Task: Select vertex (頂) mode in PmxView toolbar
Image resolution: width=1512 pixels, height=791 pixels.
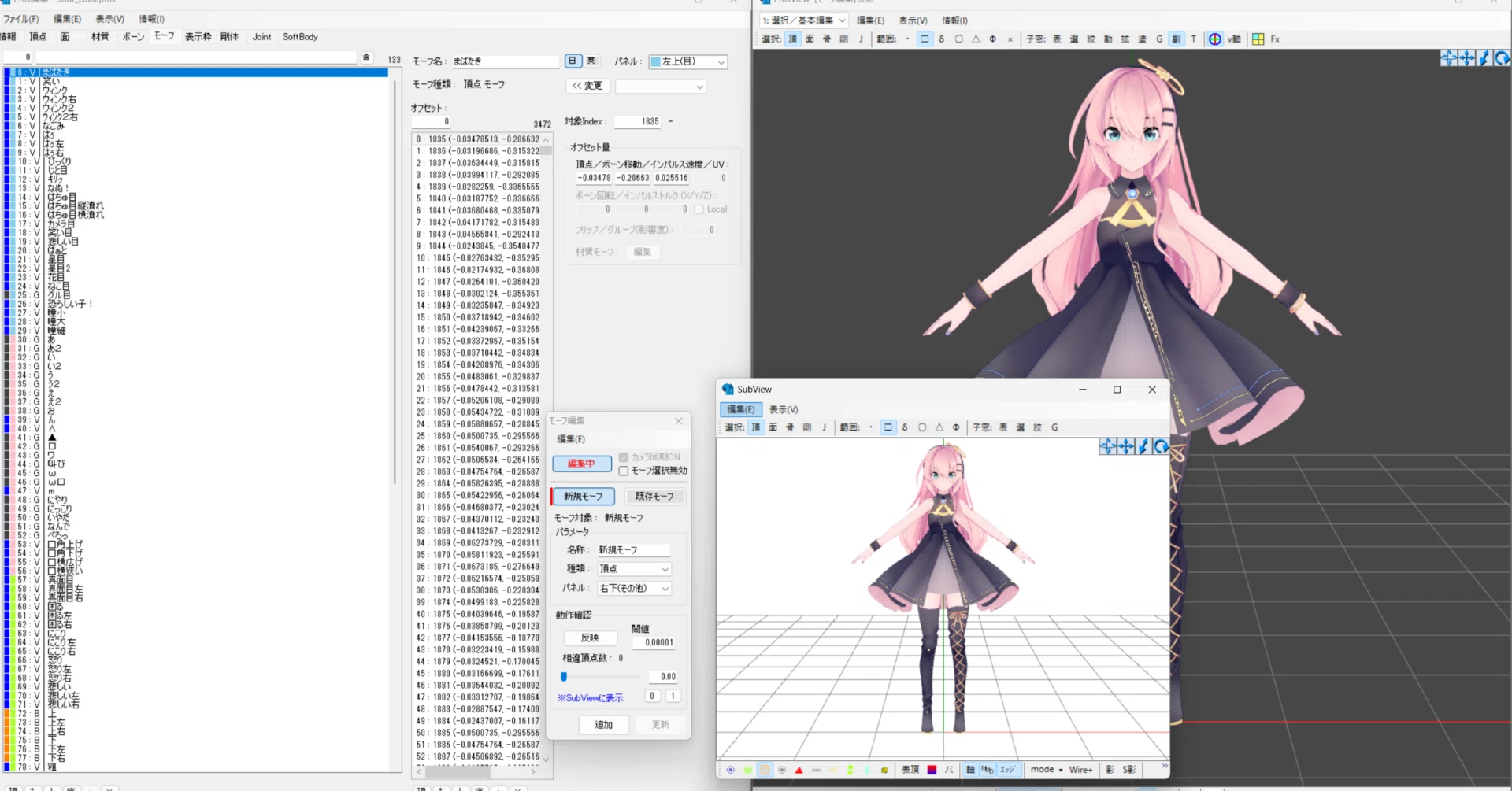Action: click(792, 39)
